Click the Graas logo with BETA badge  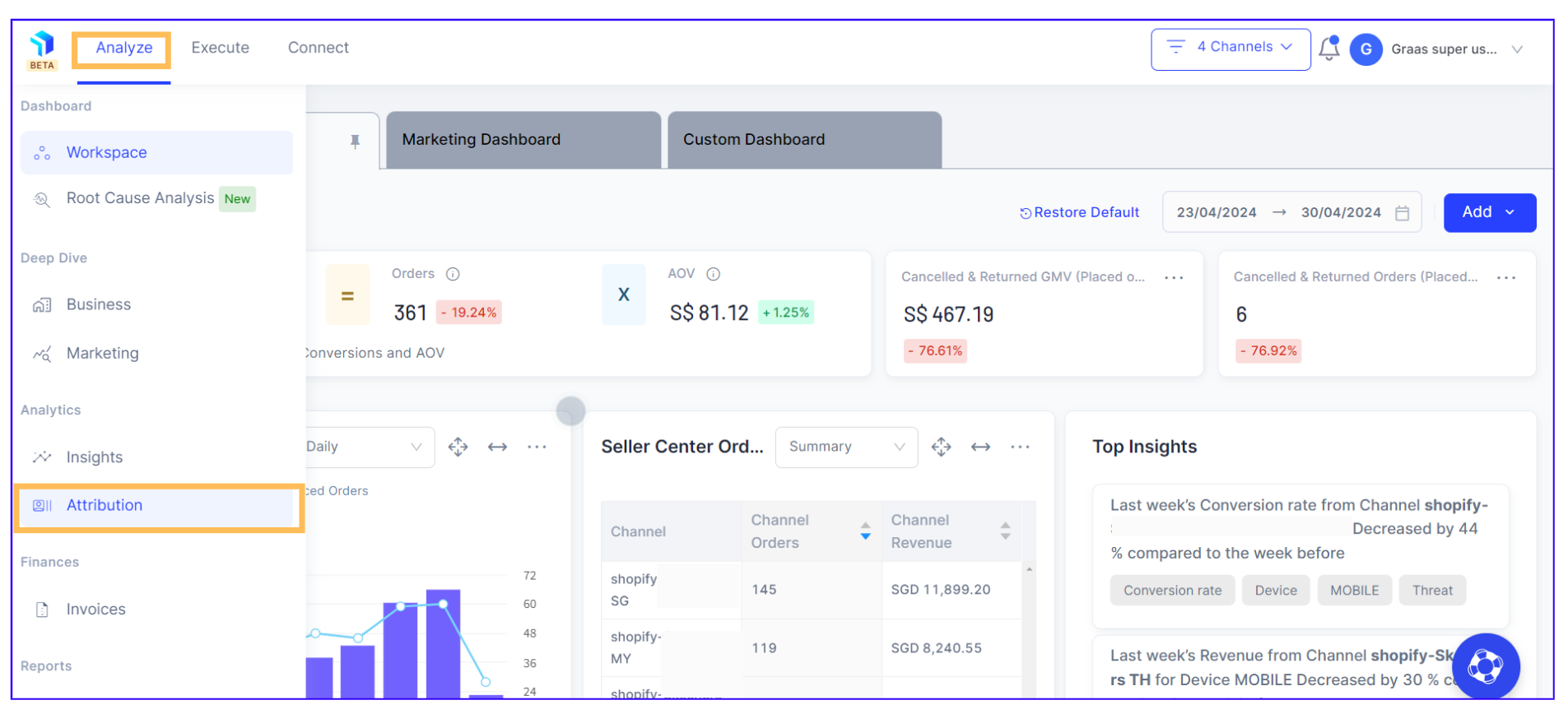tap(42, 51)
